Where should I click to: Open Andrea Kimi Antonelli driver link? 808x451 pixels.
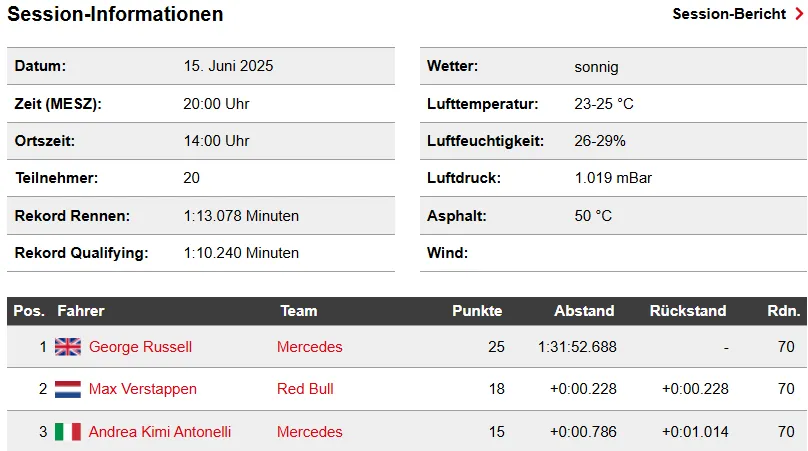[160, 431]
